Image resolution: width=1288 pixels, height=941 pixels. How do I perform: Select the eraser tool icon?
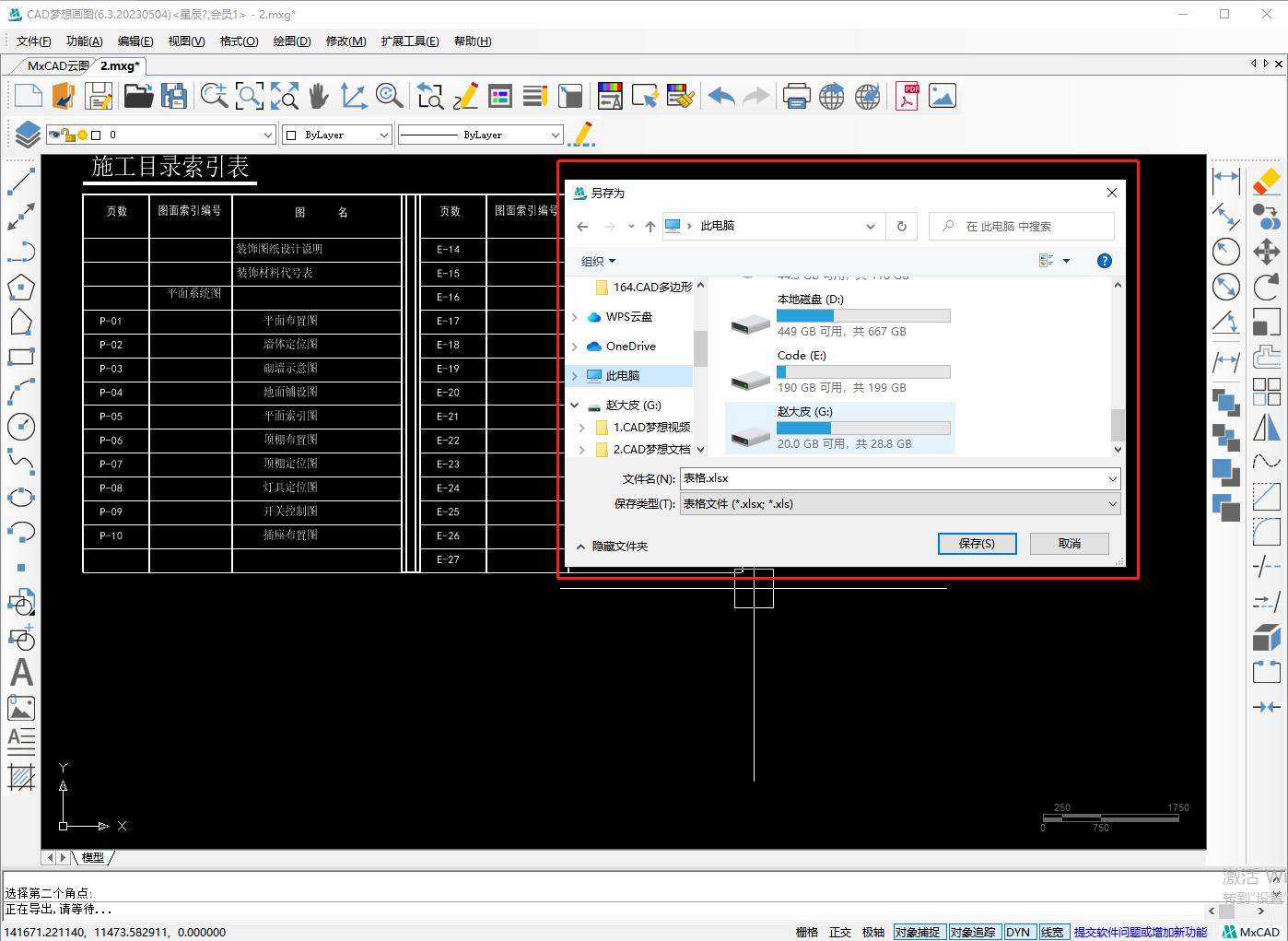tap(1267, 180)
